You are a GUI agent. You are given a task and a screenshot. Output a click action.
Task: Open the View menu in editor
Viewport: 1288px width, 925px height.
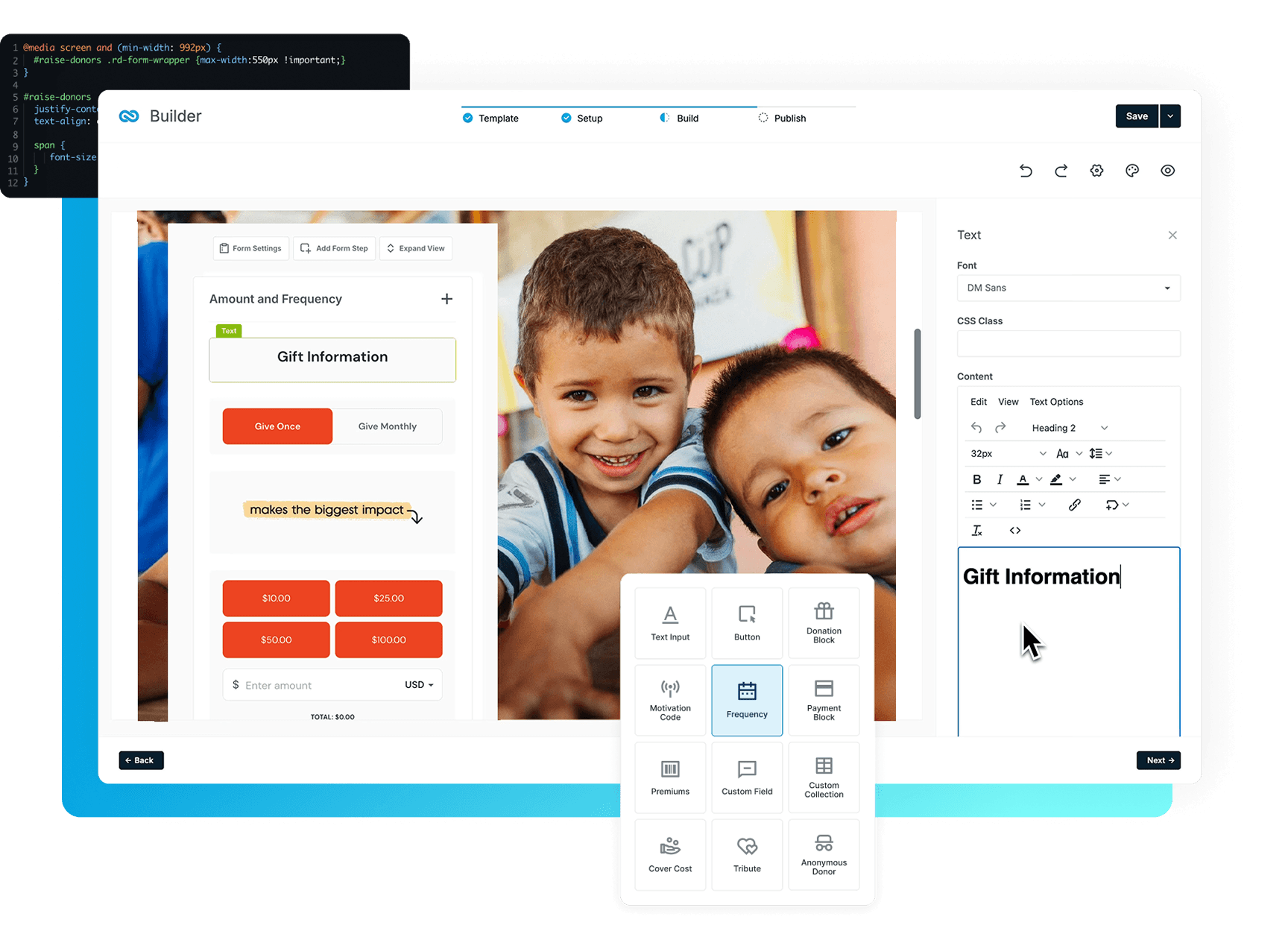point(1008,402)
